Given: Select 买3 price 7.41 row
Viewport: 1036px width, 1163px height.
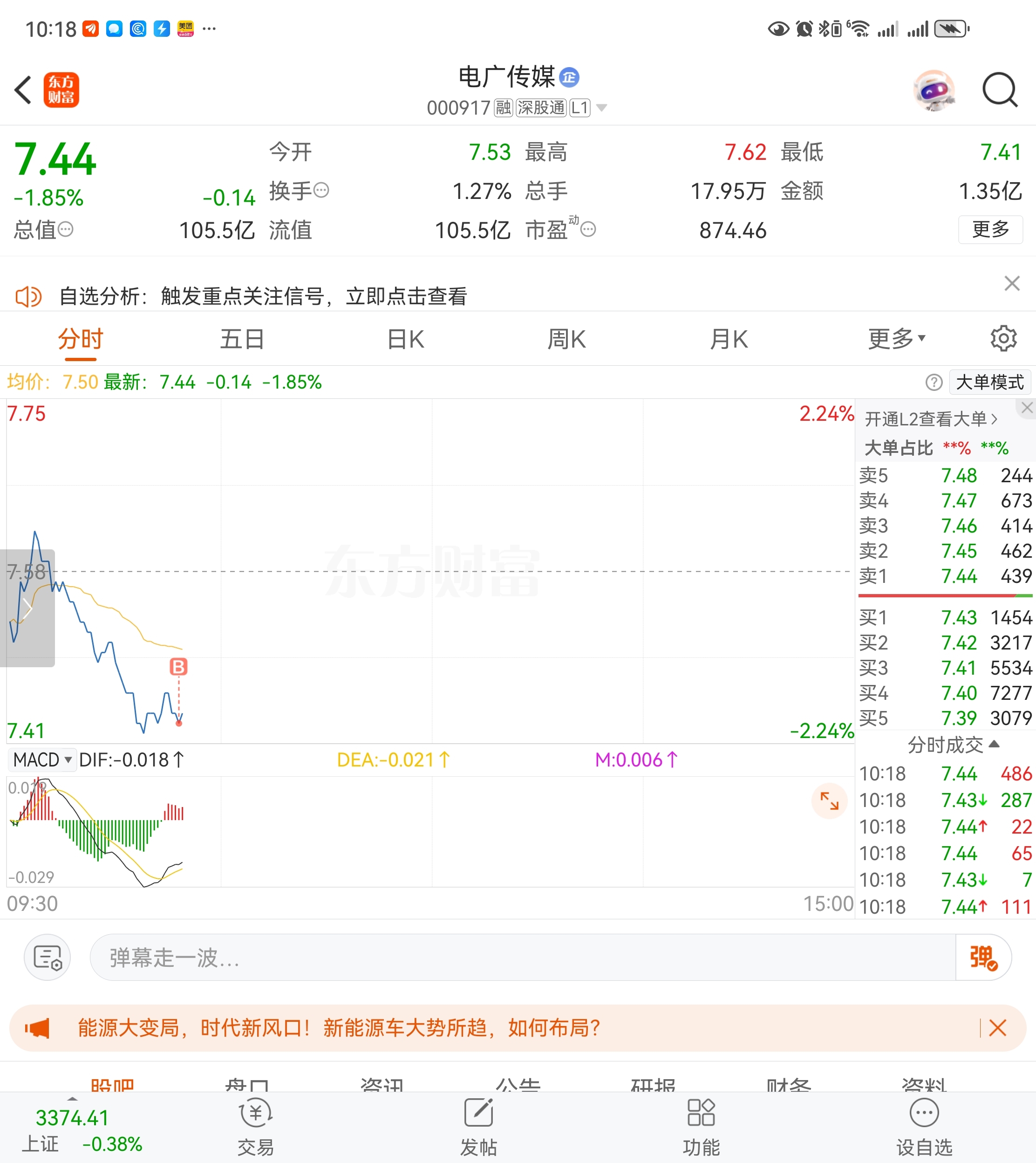Looking at the screenshot, I should click(945, 668).
